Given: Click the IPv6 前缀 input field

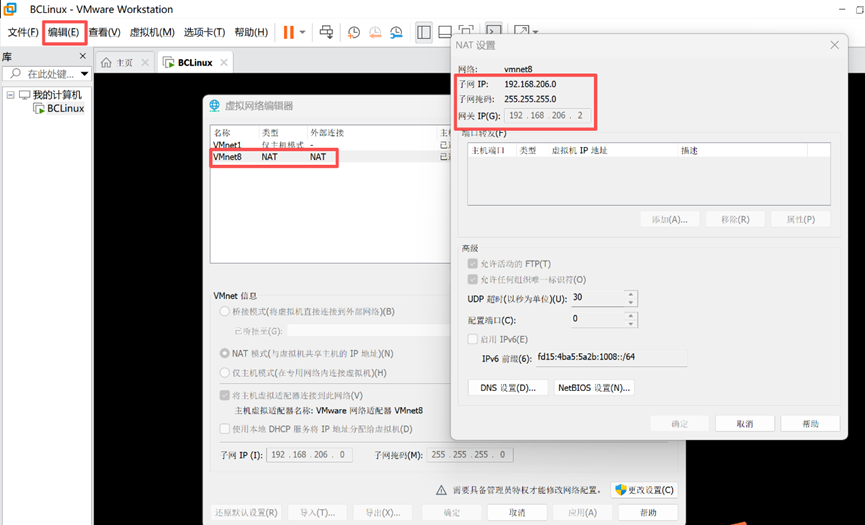Looking at the screenshot, I should coord(611,358).
